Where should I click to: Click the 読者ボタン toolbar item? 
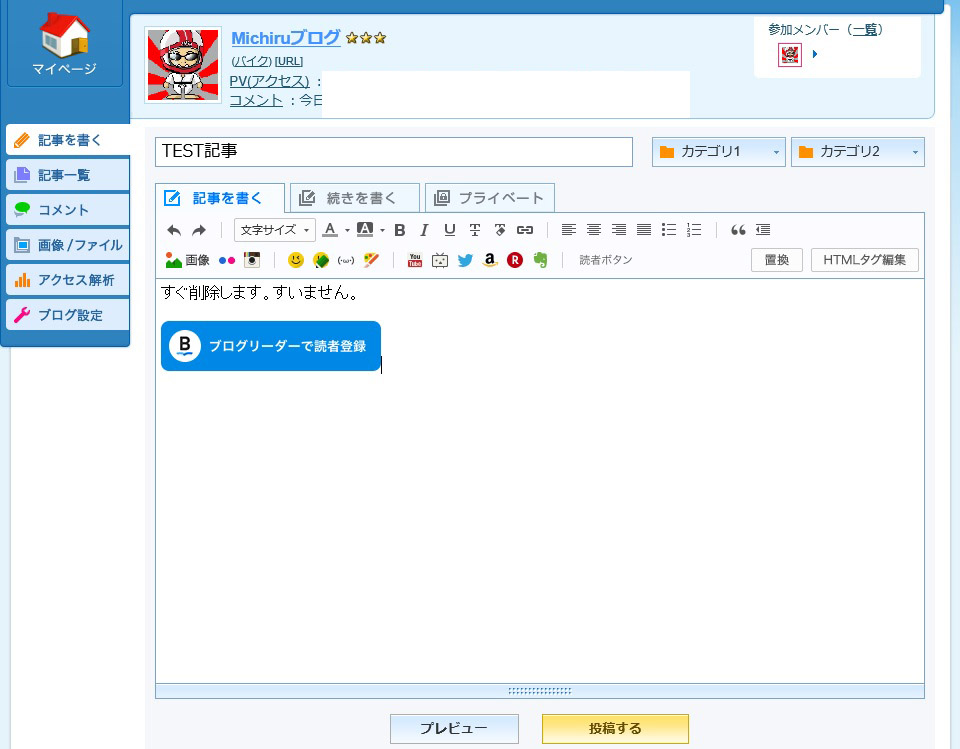(x=606, y=260)
